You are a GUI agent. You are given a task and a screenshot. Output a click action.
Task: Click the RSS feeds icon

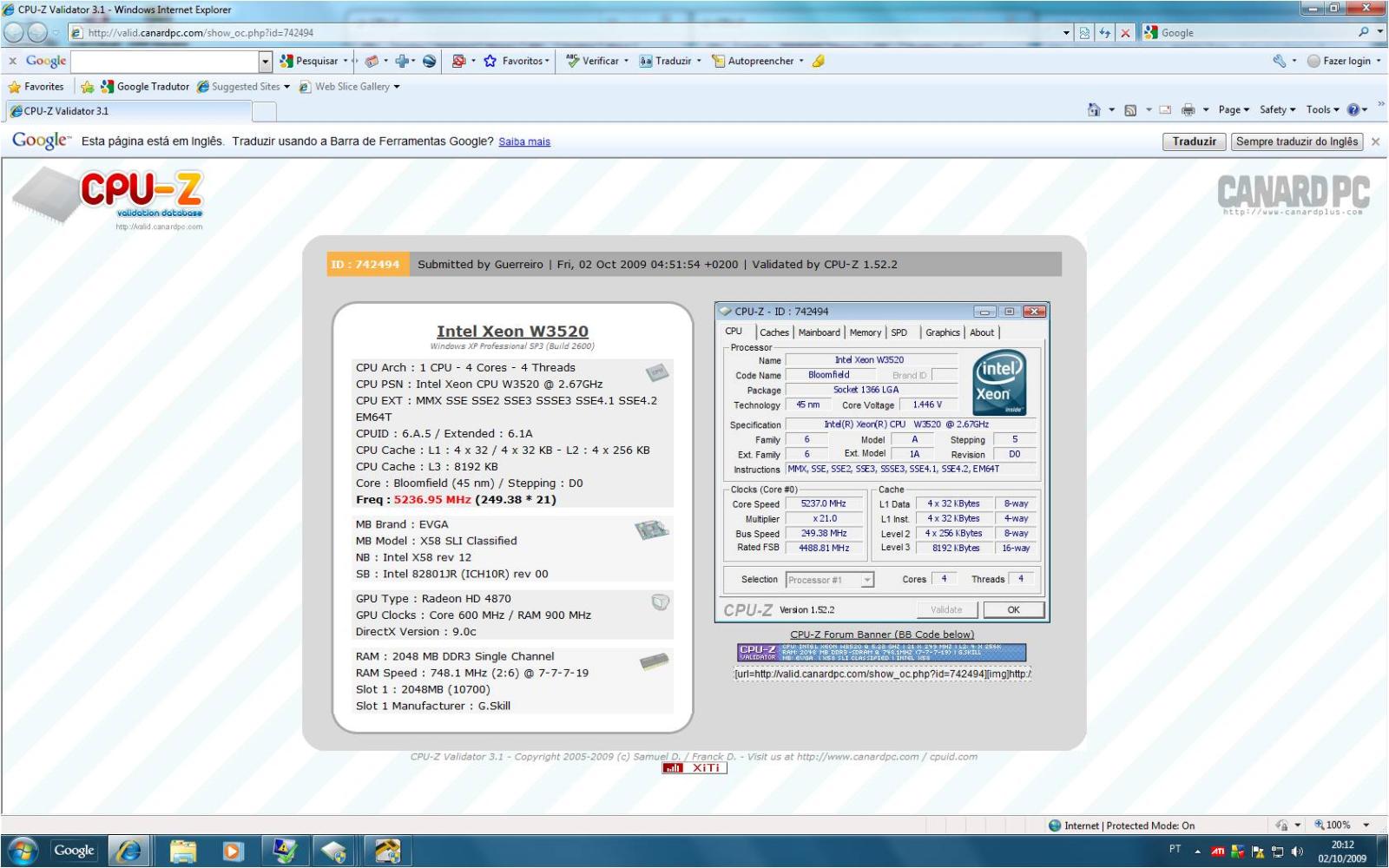click(x=1130, y=109)
